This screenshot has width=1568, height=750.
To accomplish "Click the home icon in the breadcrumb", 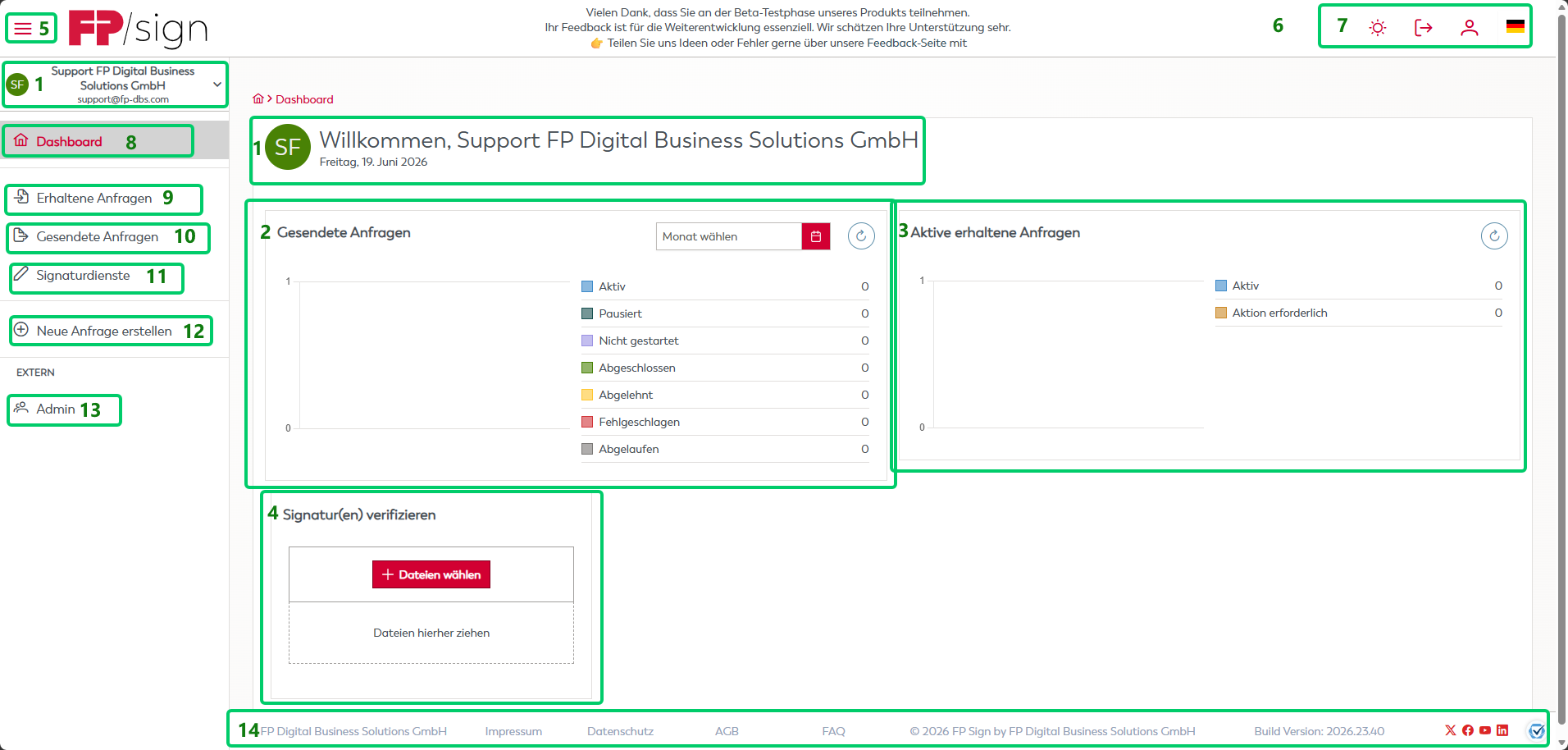I will click(x=258, y=99).
